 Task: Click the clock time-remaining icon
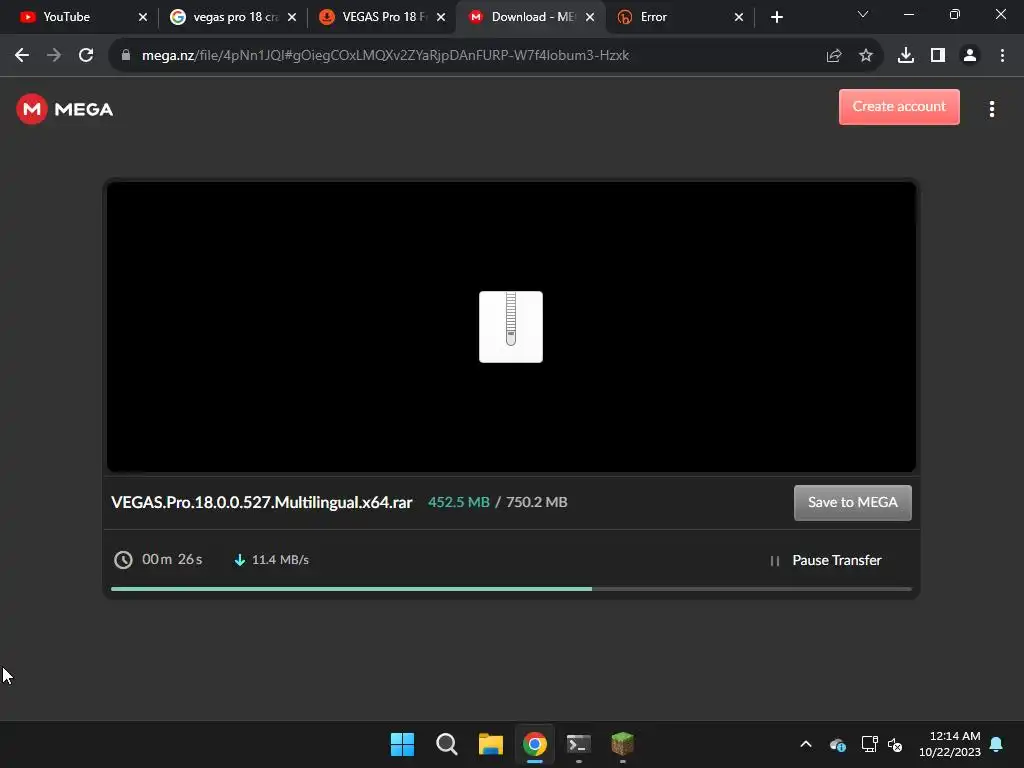click(123, 560)
